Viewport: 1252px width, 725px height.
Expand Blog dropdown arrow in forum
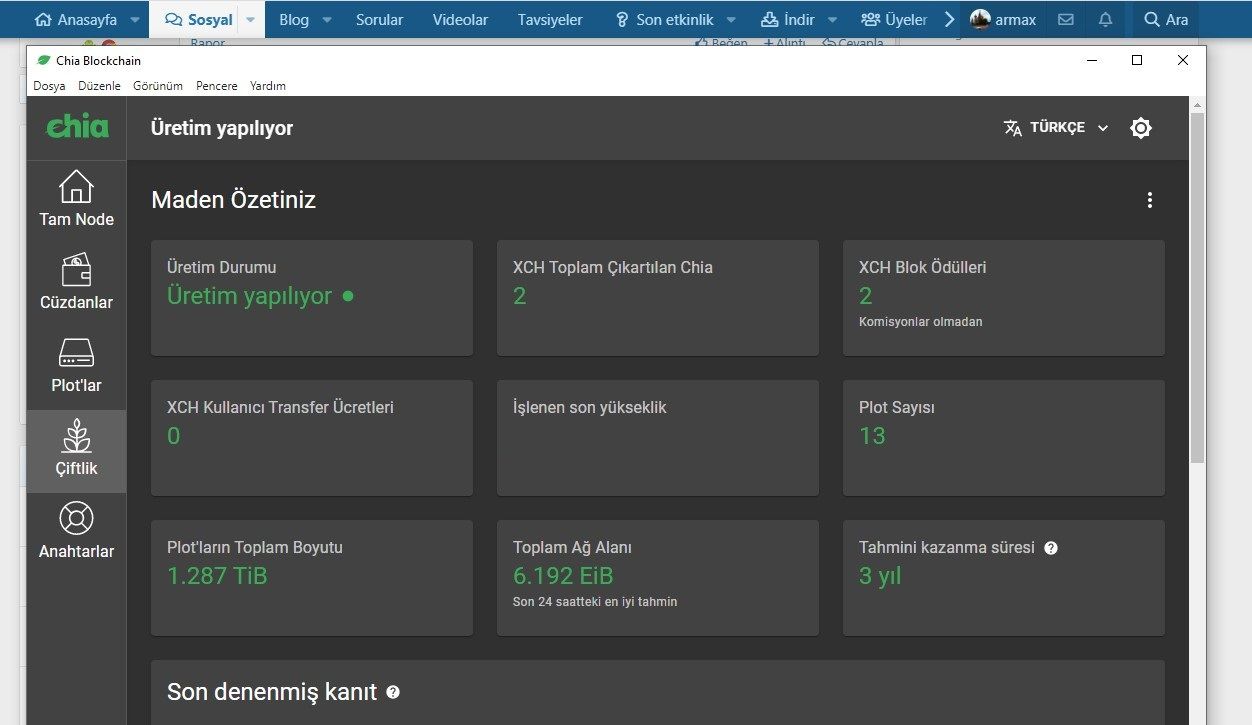point(327,19)
